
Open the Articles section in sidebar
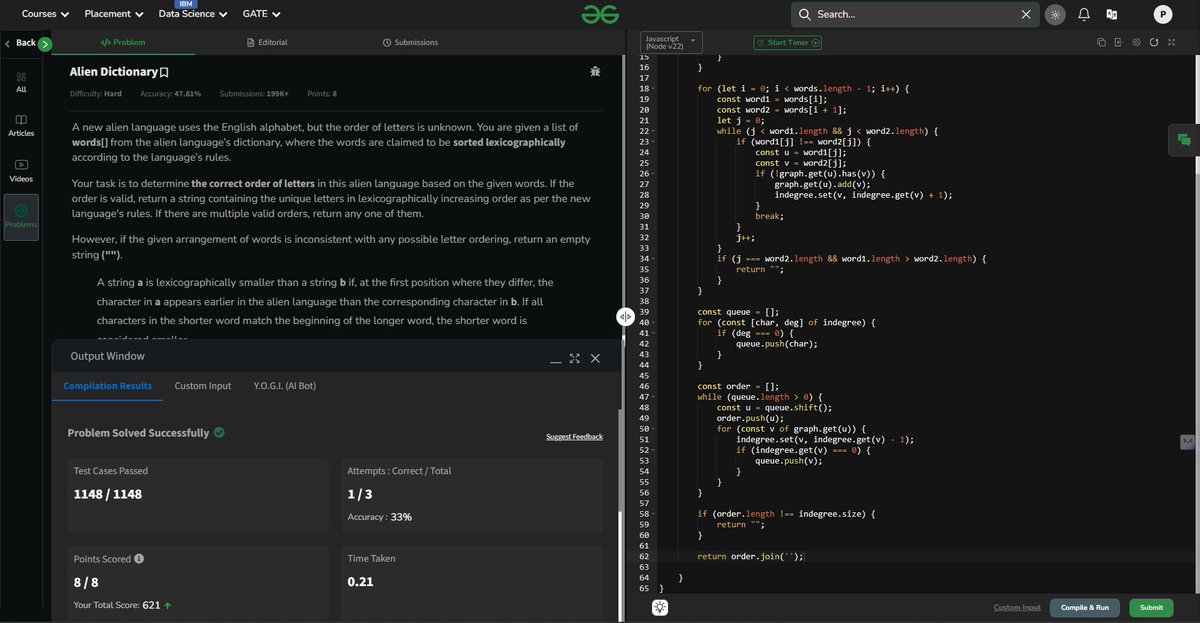21,125
